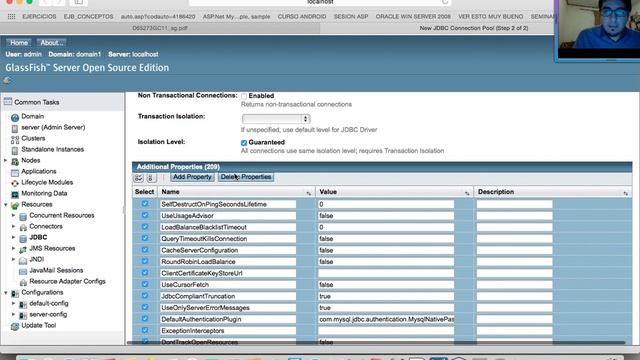Collapse the Resources tree node

(6, 204)
